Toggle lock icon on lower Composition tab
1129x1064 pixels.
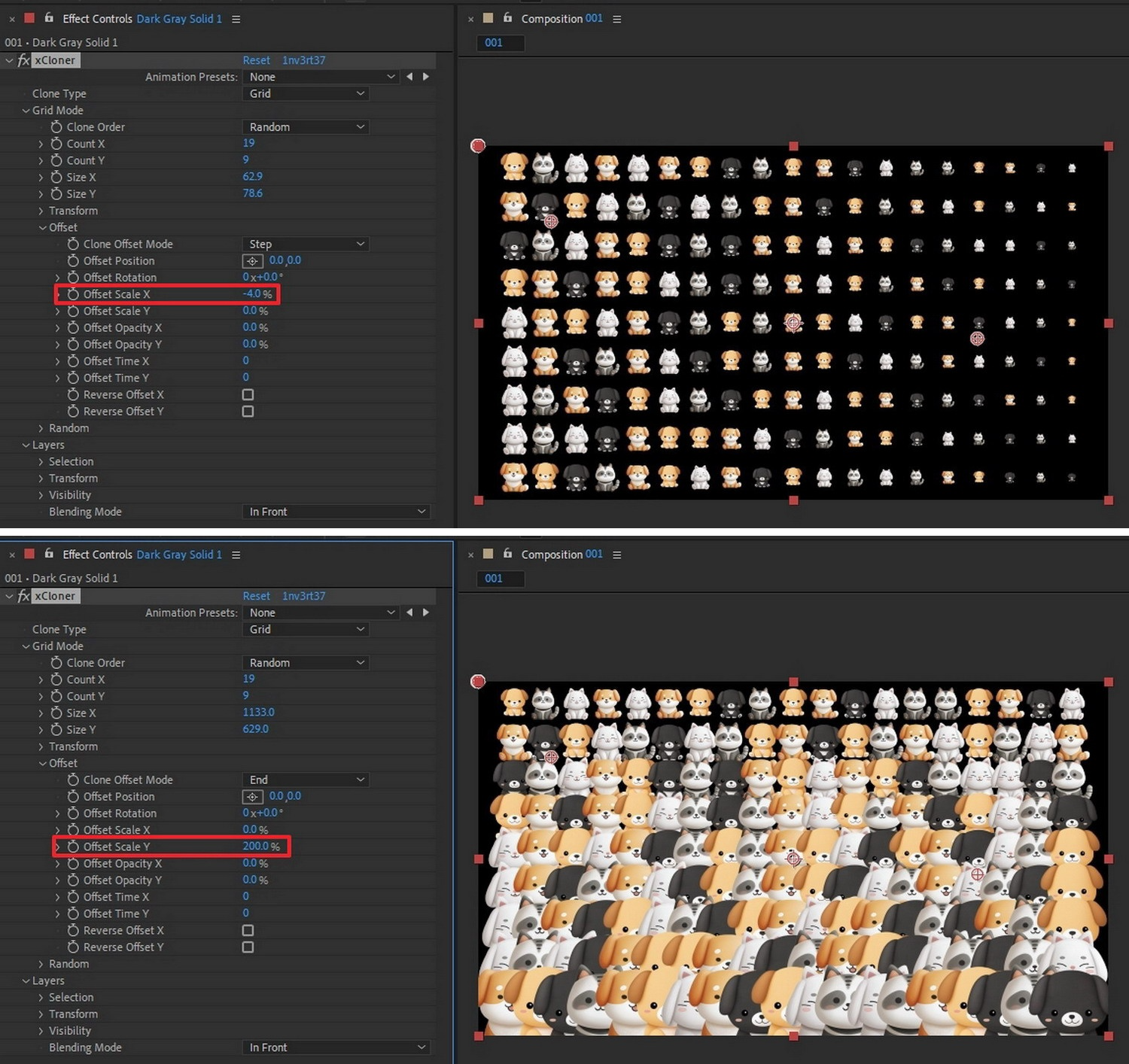(x=508, y=553)
